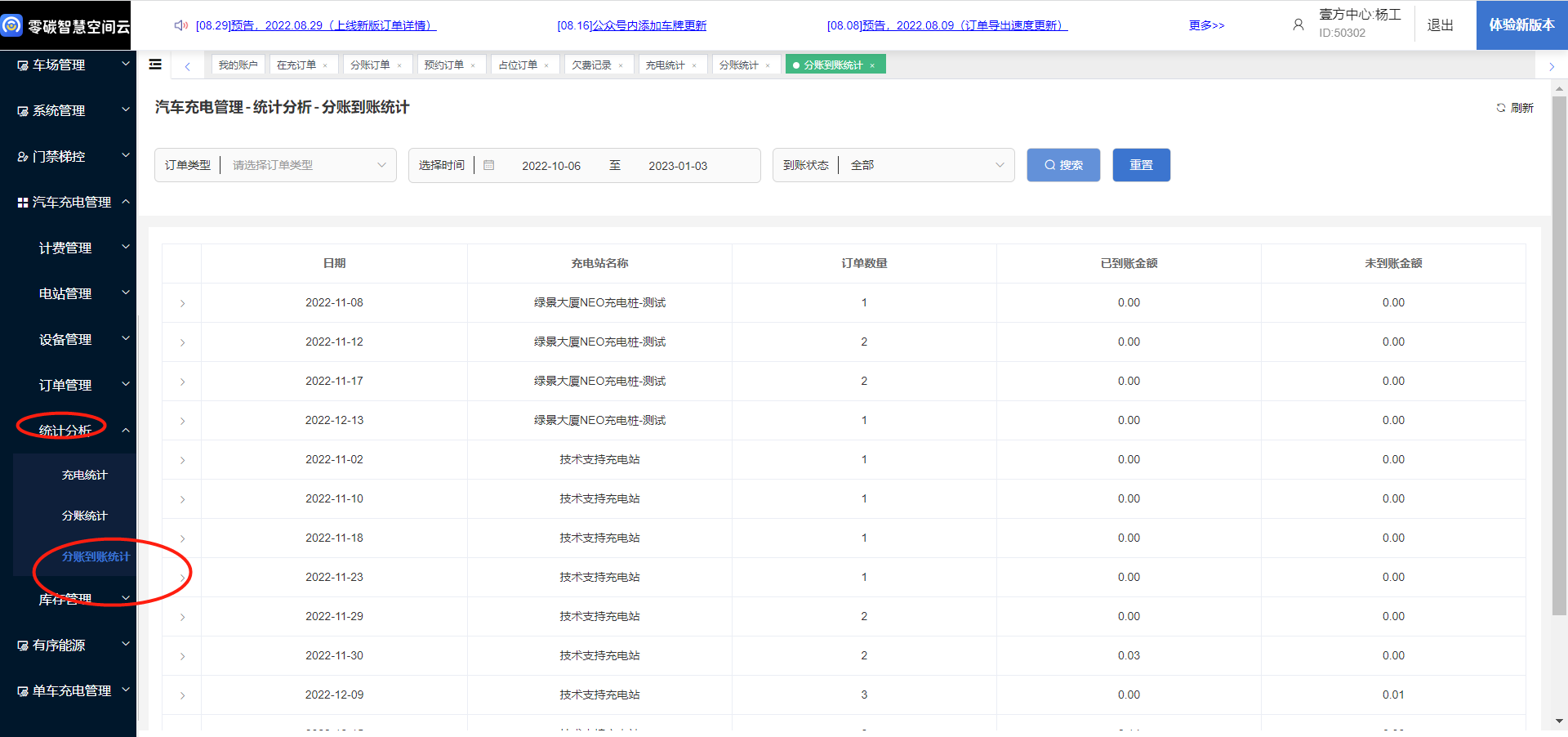Viewport: 1568px width, 737px height.
Task: Expand 车场管理 sidebar menu
Action: pos(68,65)
